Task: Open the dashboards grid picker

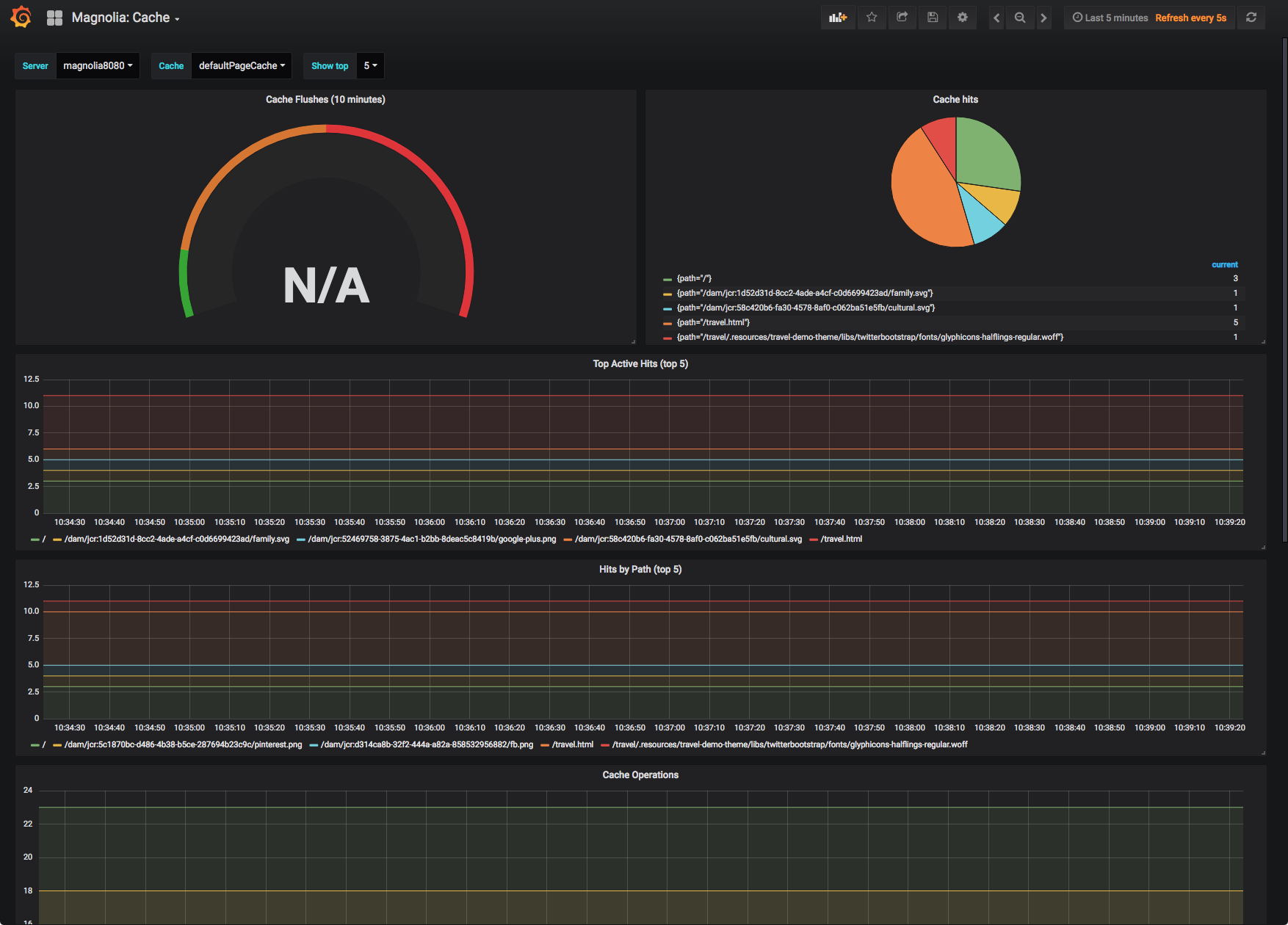Action: pos(55,17)
